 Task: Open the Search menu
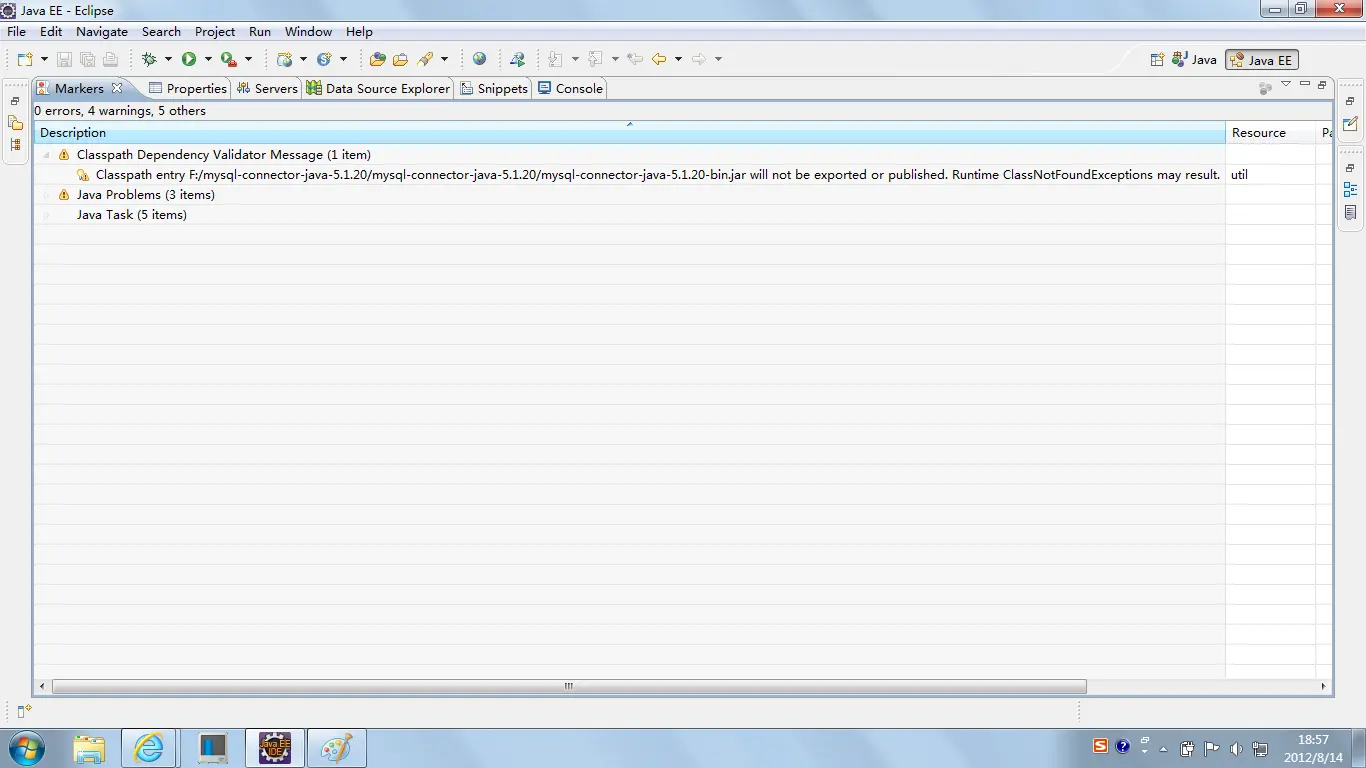point(161,32)
